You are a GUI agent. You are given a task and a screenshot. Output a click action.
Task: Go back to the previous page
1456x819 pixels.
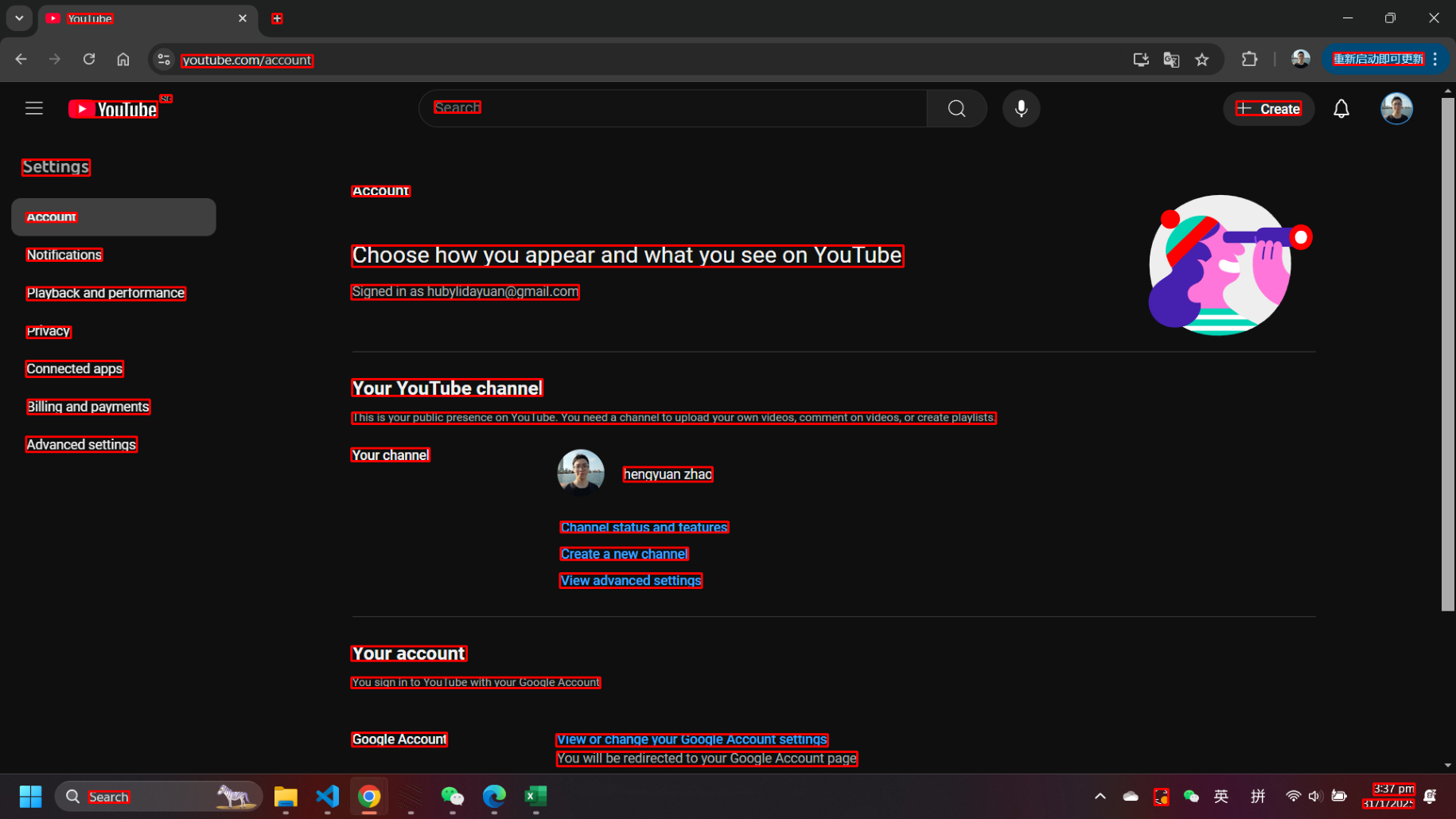click(x=21, y=59)
